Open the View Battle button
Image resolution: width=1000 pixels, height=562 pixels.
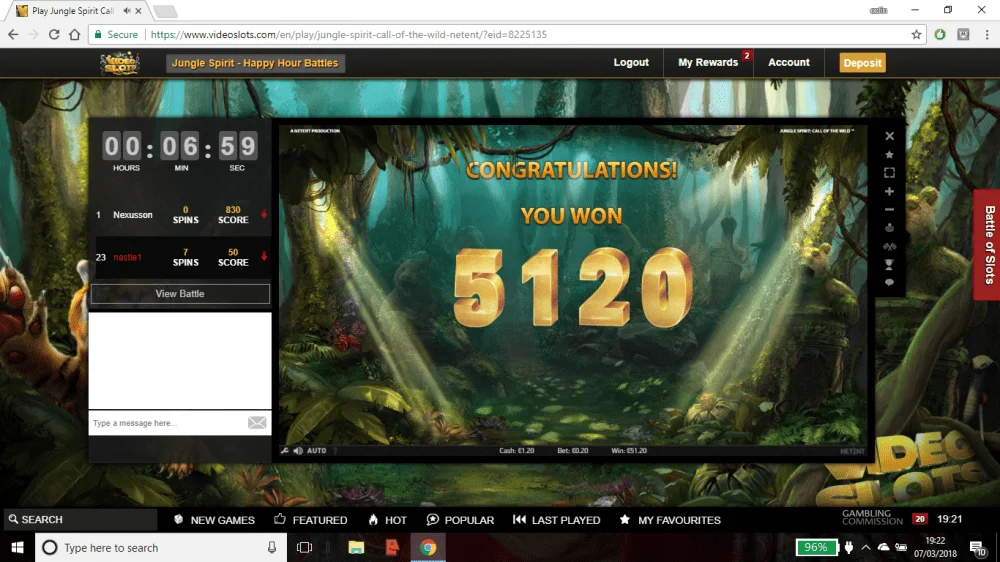pyautogui.click(x=180, y=293)
